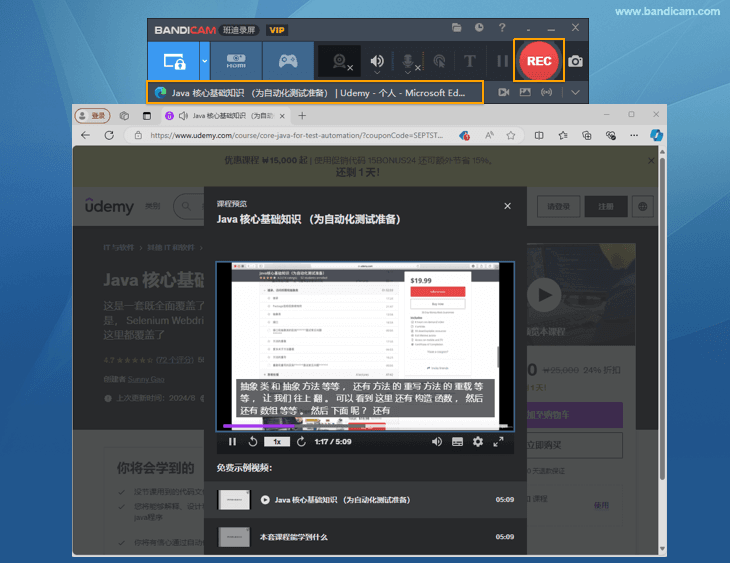Start recording with the red REC button

(539, 61)
